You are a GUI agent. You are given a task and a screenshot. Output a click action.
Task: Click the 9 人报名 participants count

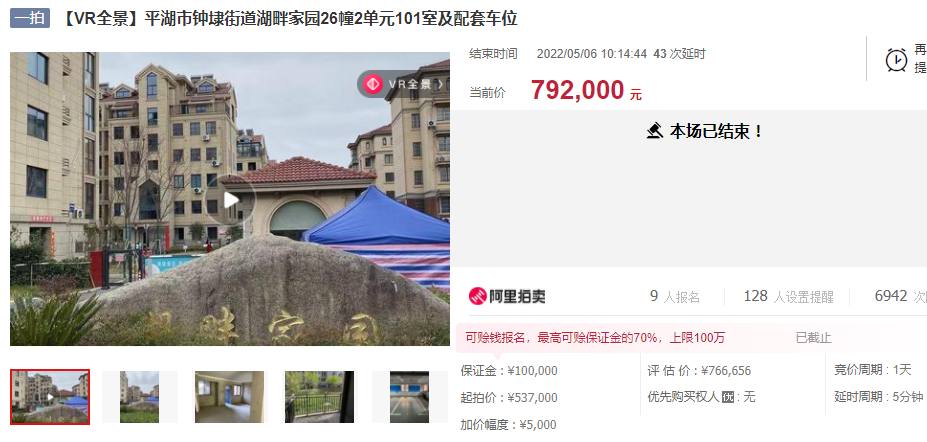pos(675,297)
